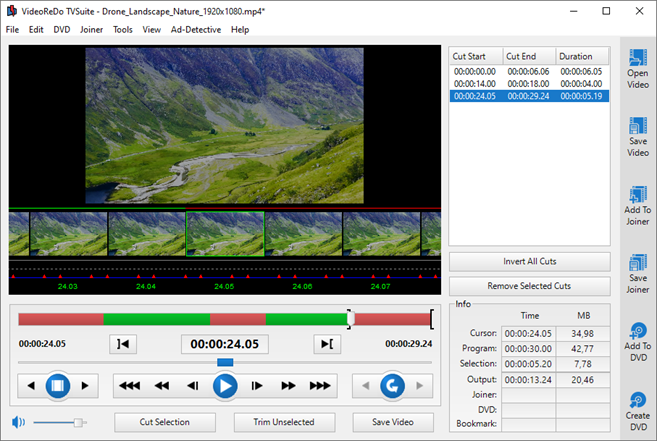Open the View menu

coord(151,30)
